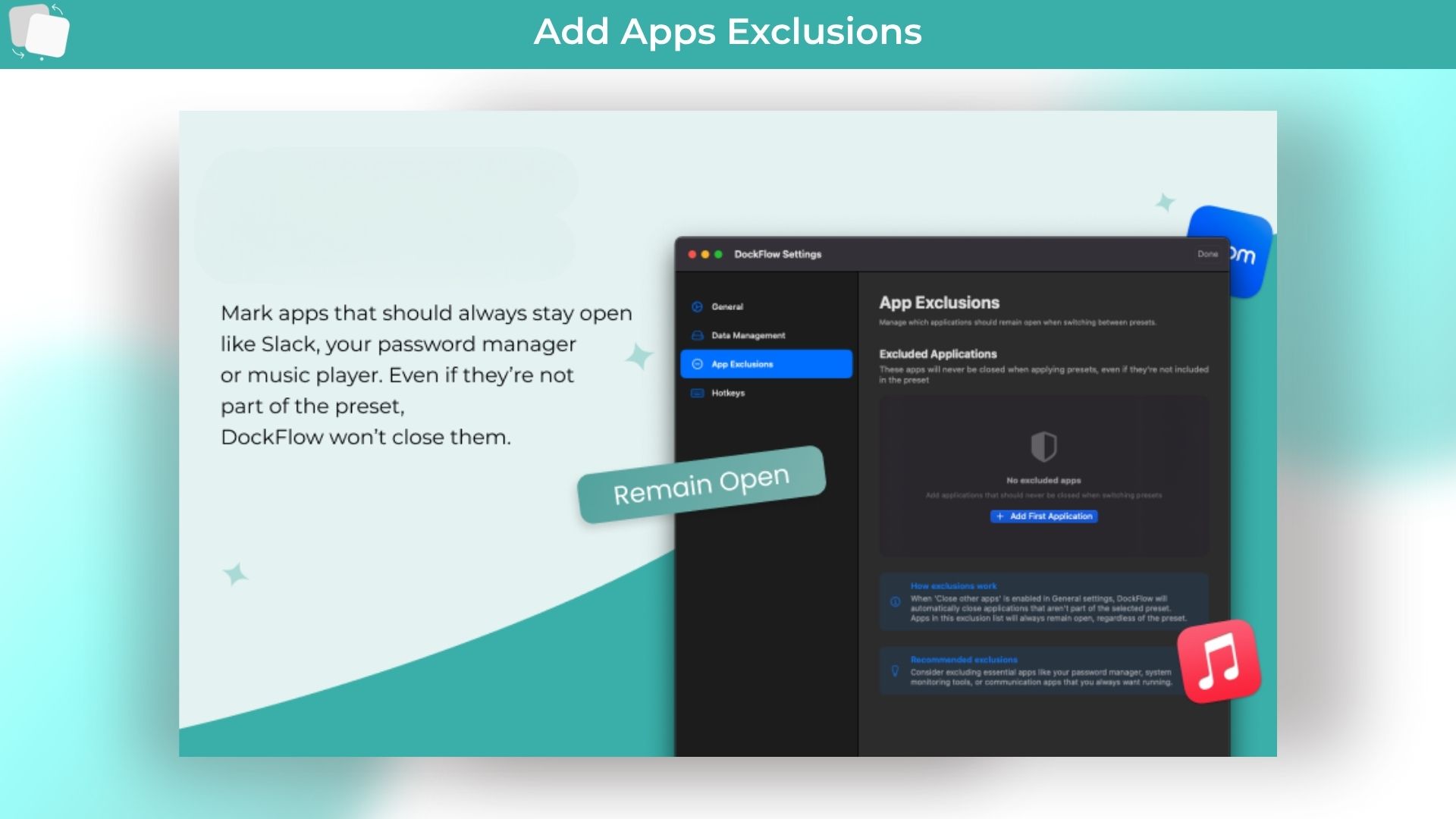Click Done in the settings title bar
1456x819 pixels.
[x=1207, y=254]
